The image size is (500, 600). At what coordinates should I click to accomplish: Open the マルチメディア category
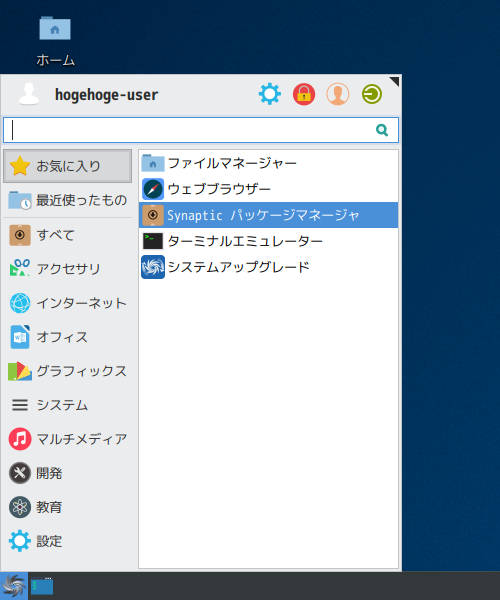(68, 439)
